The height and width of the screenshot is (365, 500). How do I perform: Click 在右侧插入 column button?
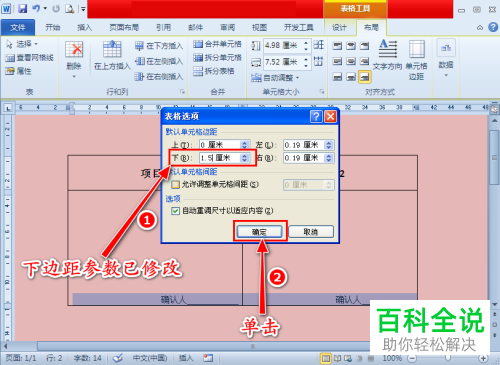[159, 77]
